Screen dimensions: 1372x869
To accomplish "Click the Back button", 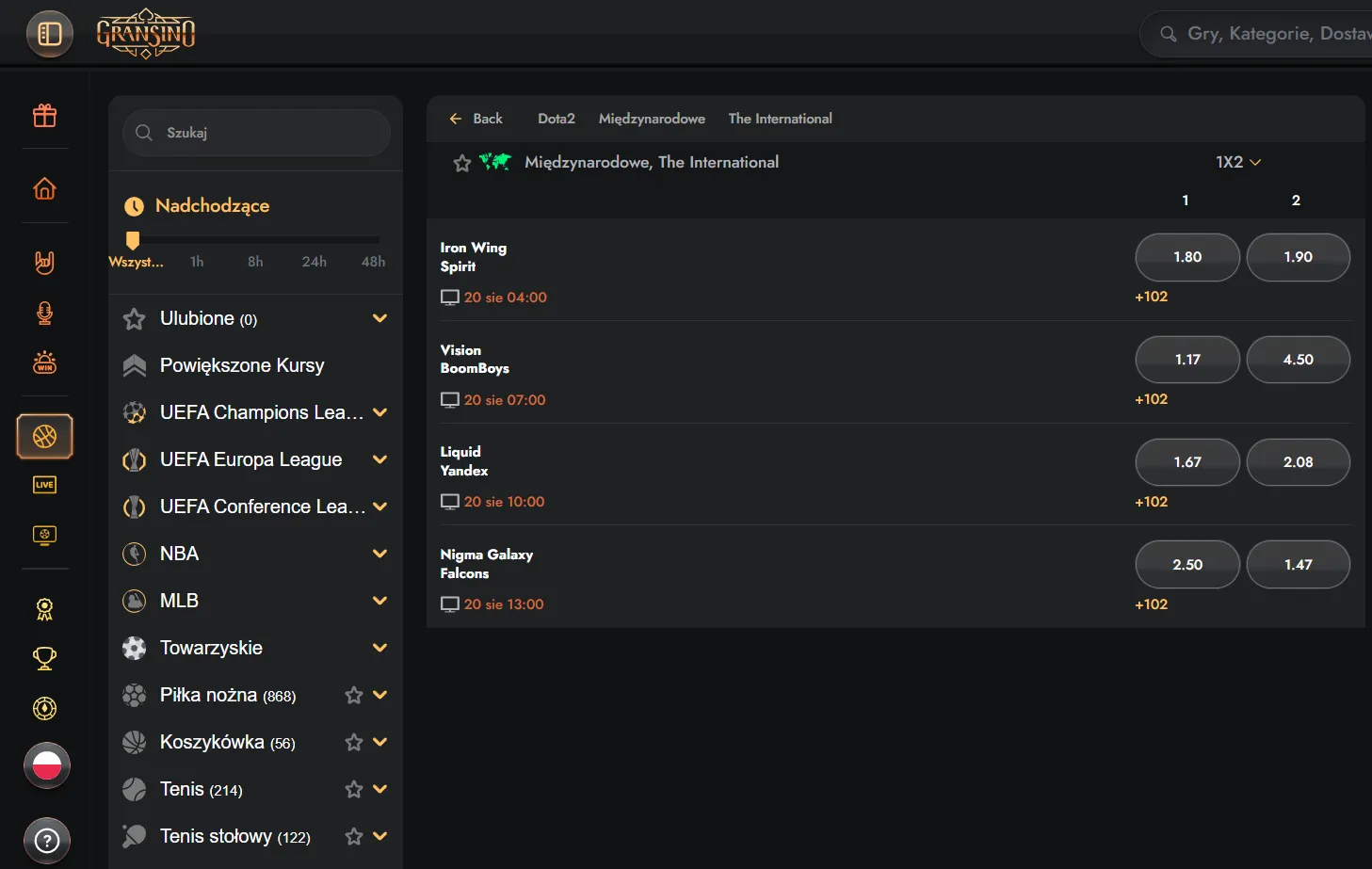I will 476,119.
